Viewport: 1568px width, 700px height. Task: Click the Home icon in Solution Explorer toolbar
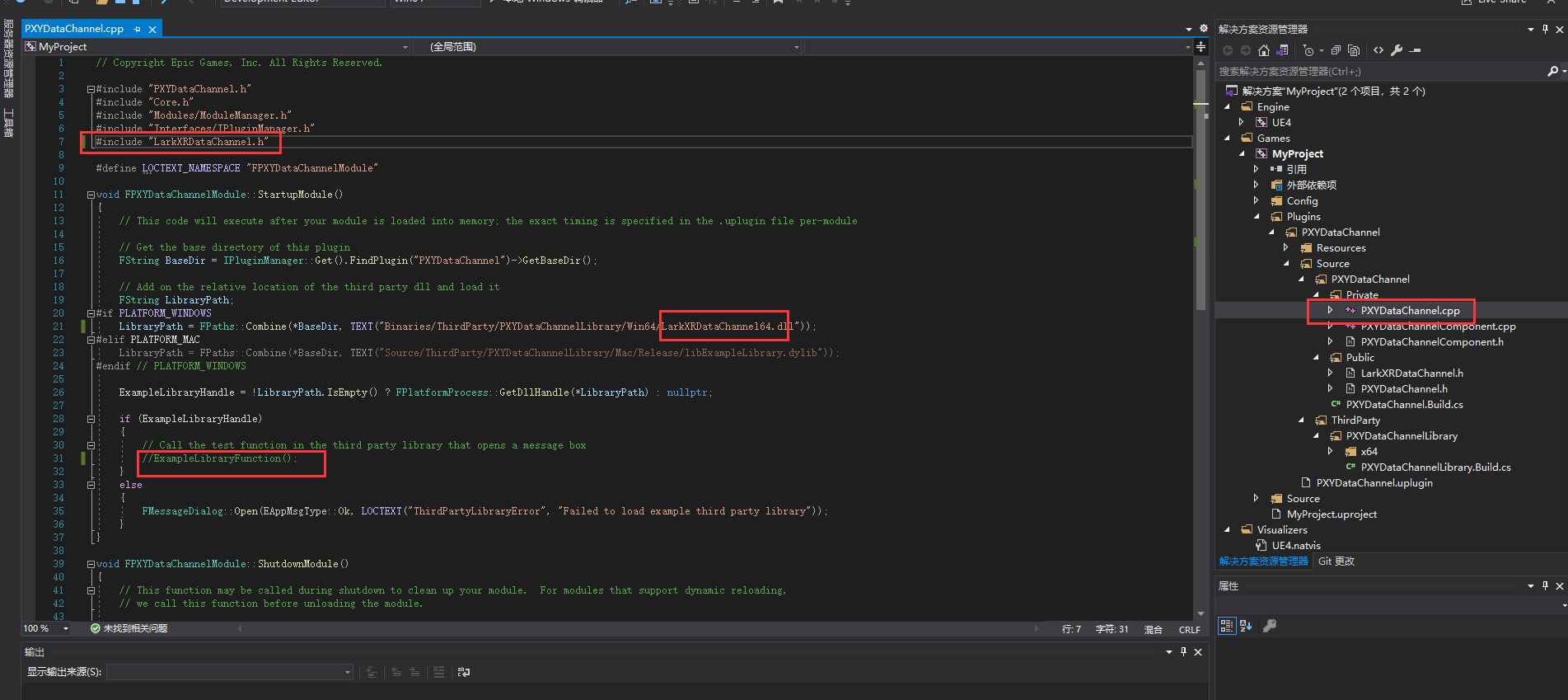1264,50
